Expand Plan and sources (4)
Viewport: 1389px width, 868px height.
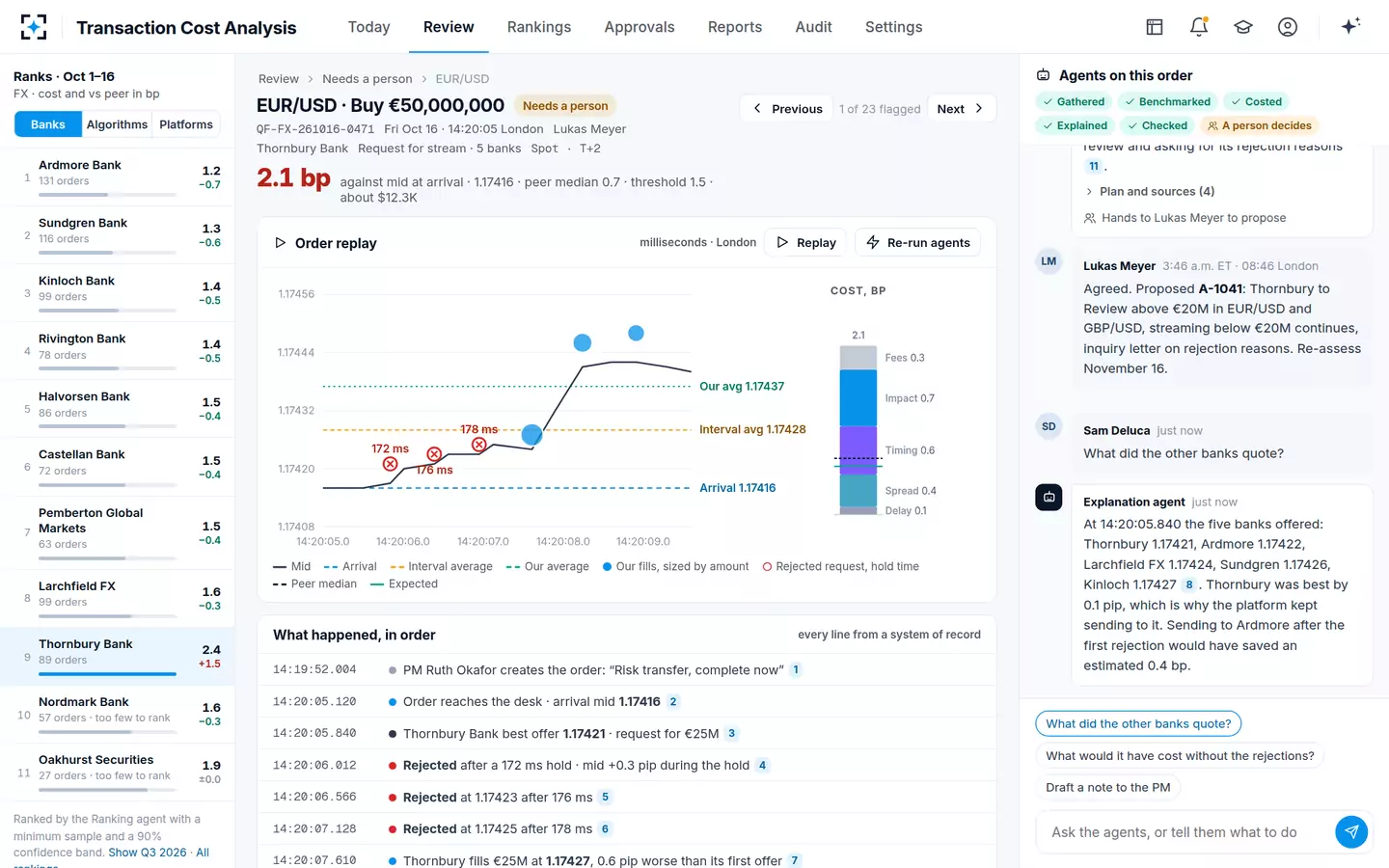(x=1150, y=191)
